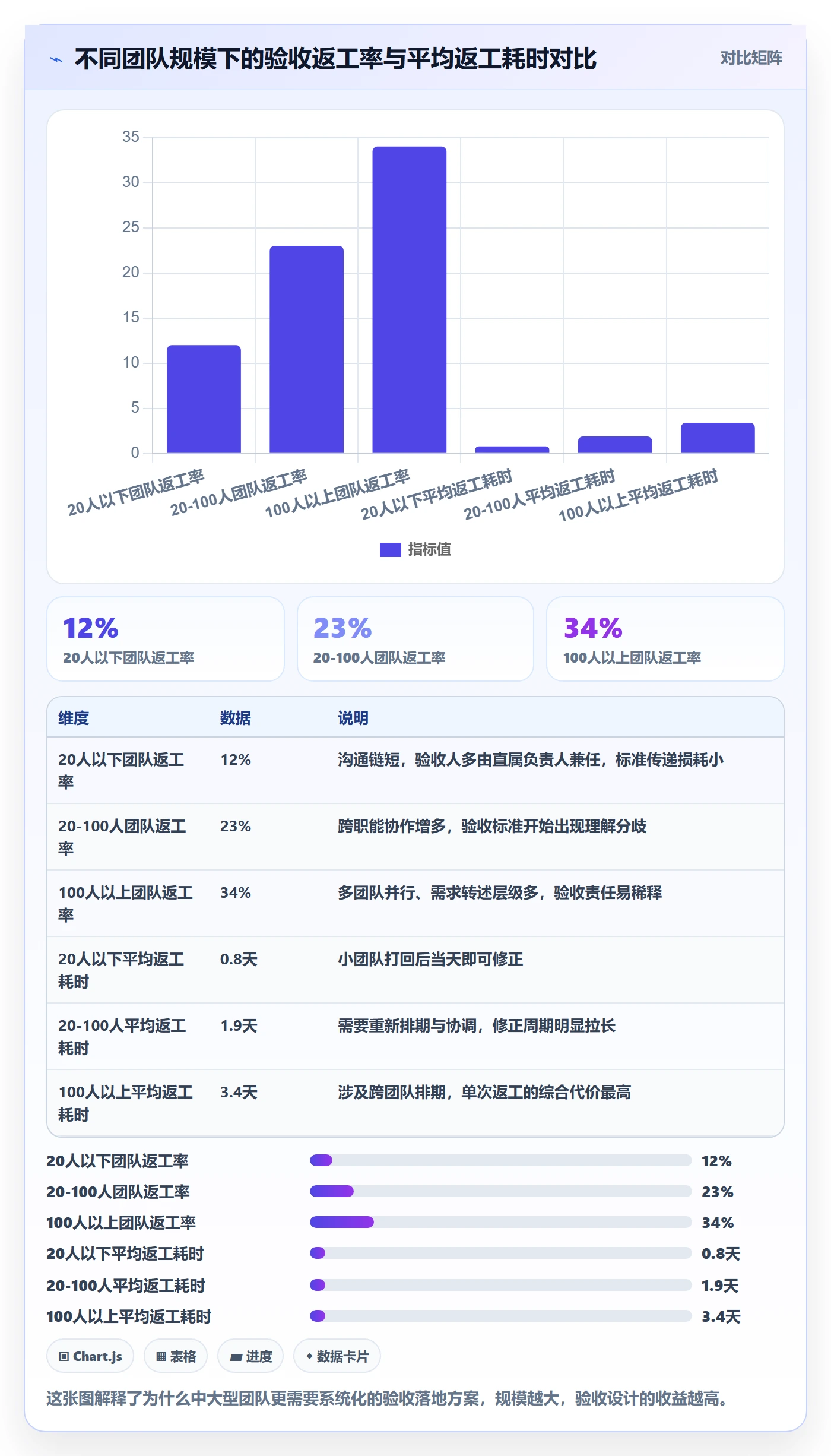
Task: Click the 说明 column header
Action: [353, 718]
